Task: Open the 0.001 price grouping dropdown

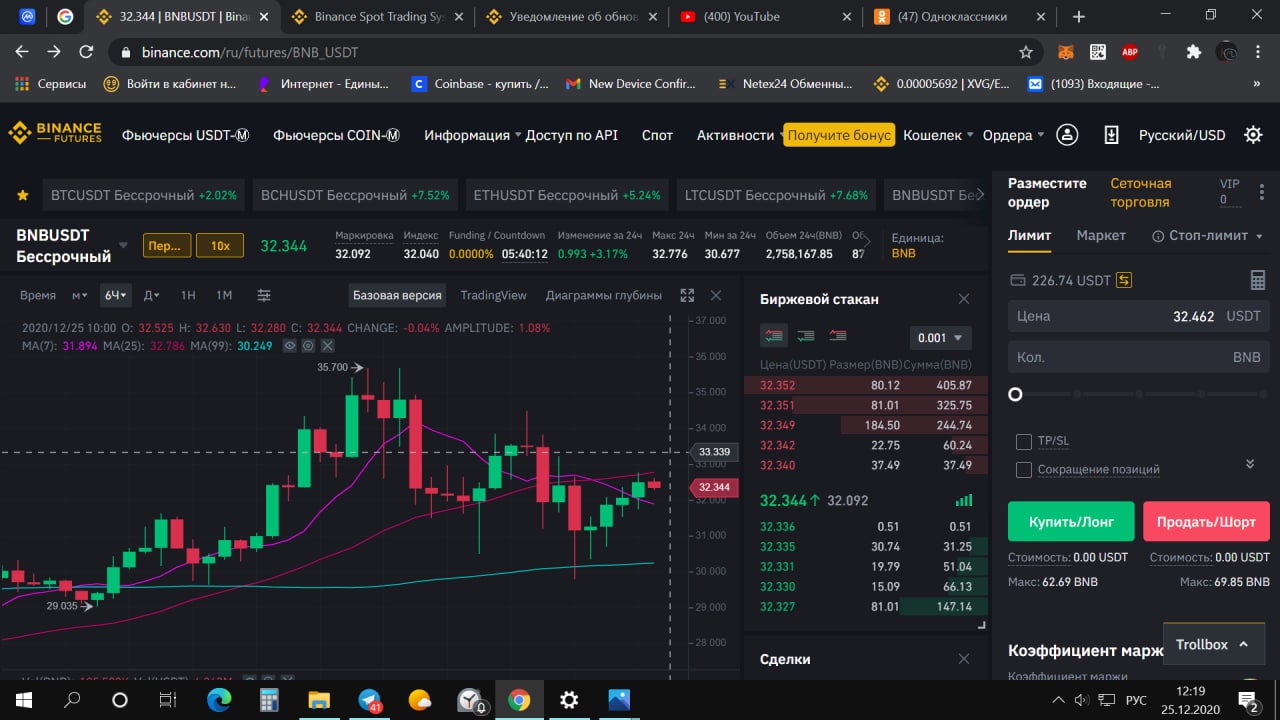Action: click(x=941, y=337)
